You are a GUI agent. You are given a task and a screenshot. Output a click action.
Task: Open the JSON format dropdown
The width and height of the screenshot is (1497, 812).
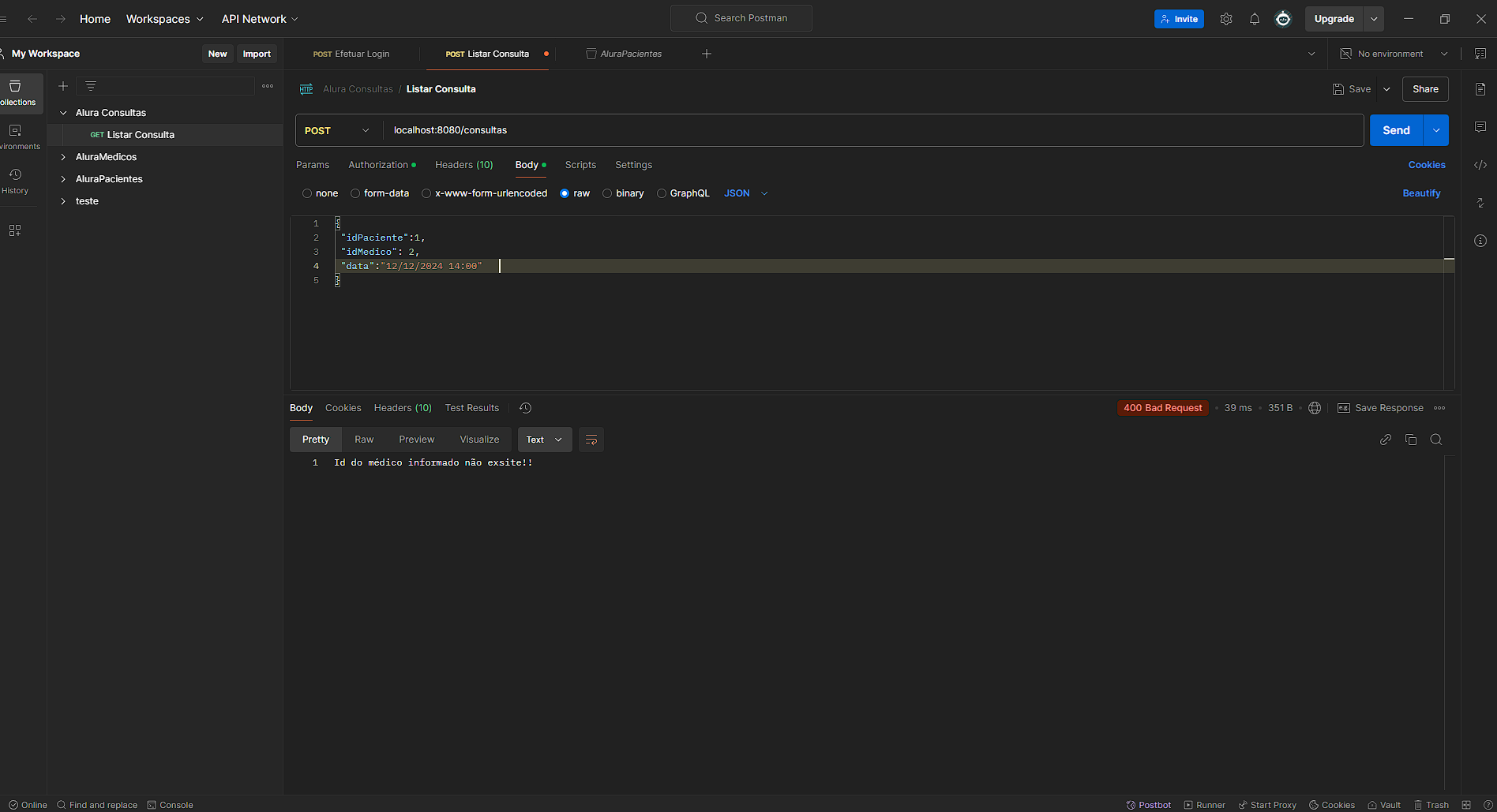coord(745,193)
